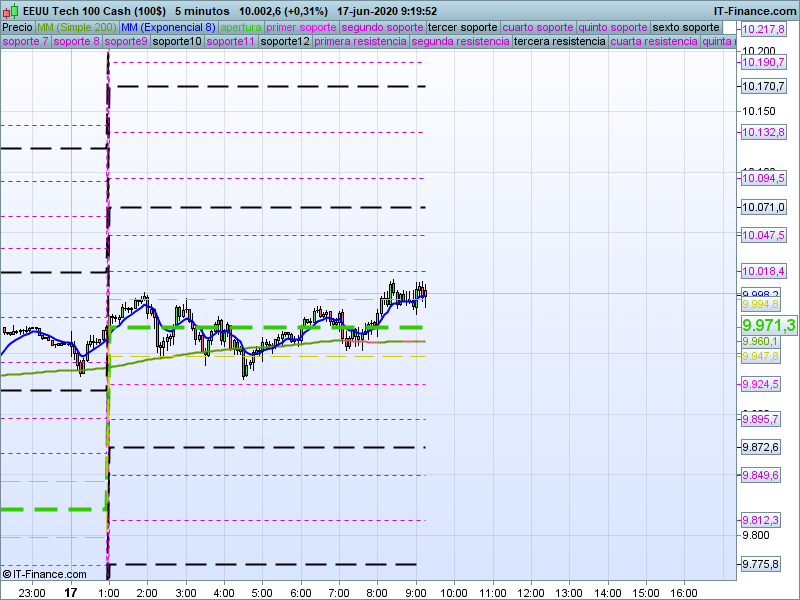Viewport: 800px width, 600px height.
Task: Select the MM (Simple 200) indicator label
Action: click(x=76, y=27)
